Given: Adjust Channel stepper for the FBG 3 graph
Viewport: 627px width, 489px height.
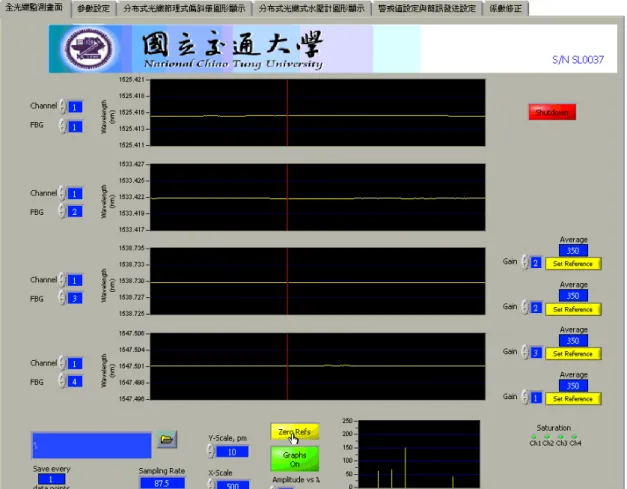Looking at the screenshot, I should [x=62, y=279].
